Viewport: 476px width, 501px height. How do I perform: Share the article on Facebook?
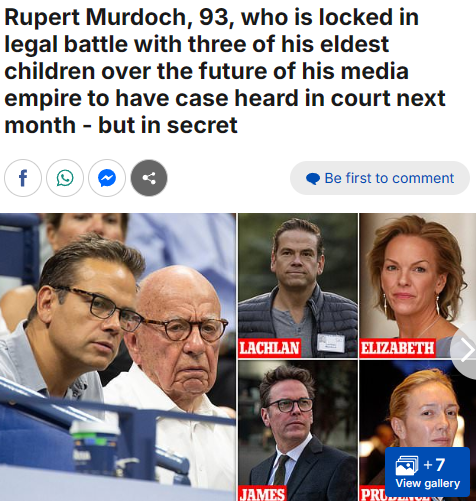click(x=23, y=178)
